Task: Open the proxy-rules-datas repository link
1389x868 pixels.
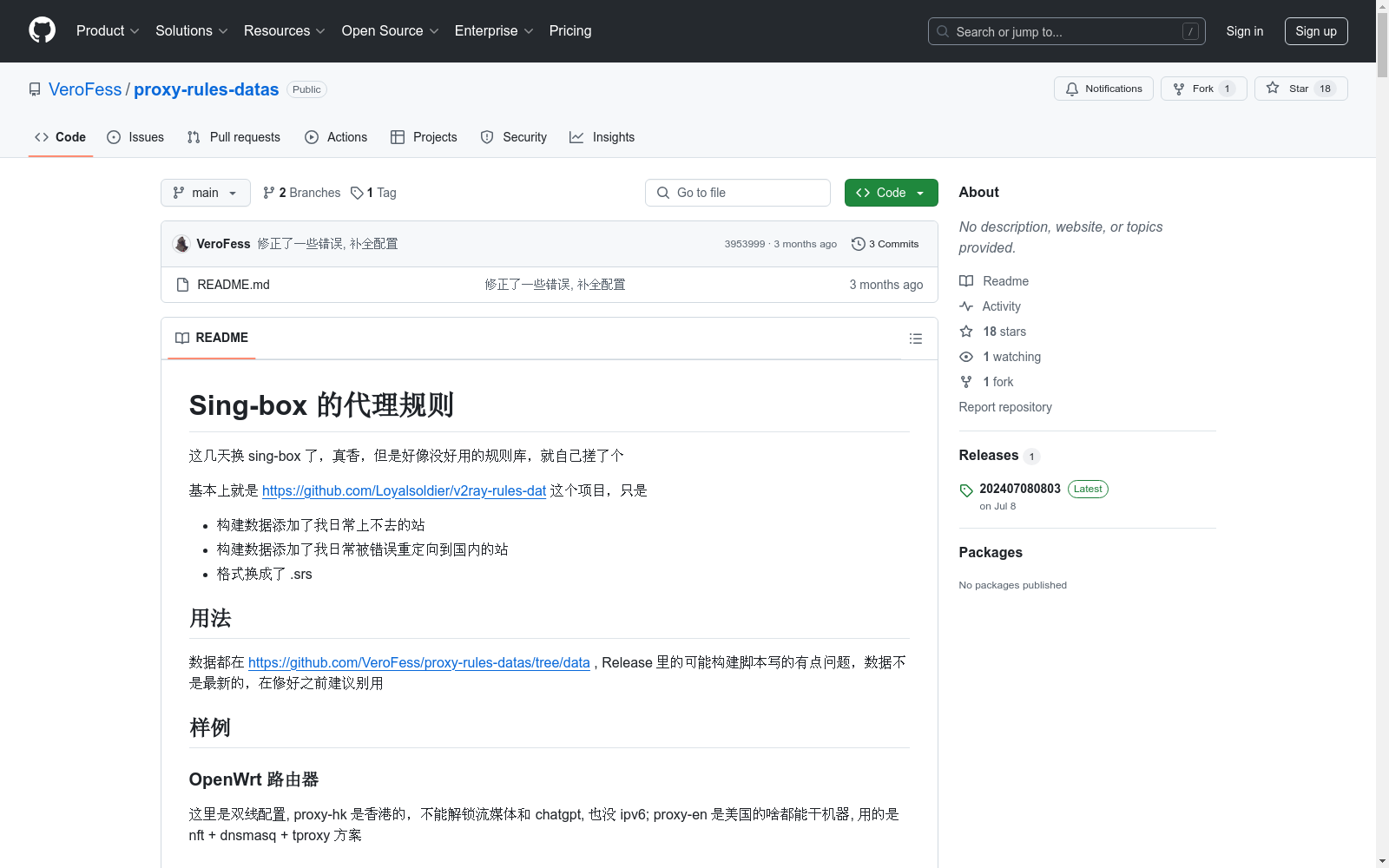Action: tap(206, 89)
